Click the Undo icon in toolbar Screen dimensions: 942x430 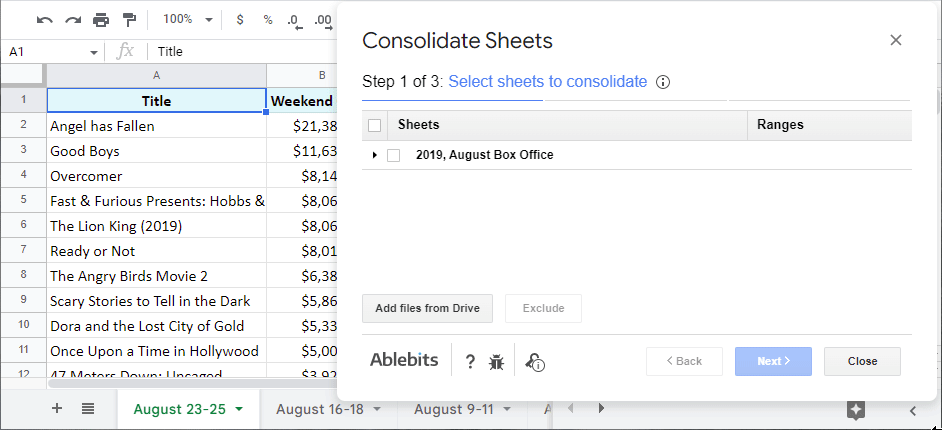[x=44, y=19]
